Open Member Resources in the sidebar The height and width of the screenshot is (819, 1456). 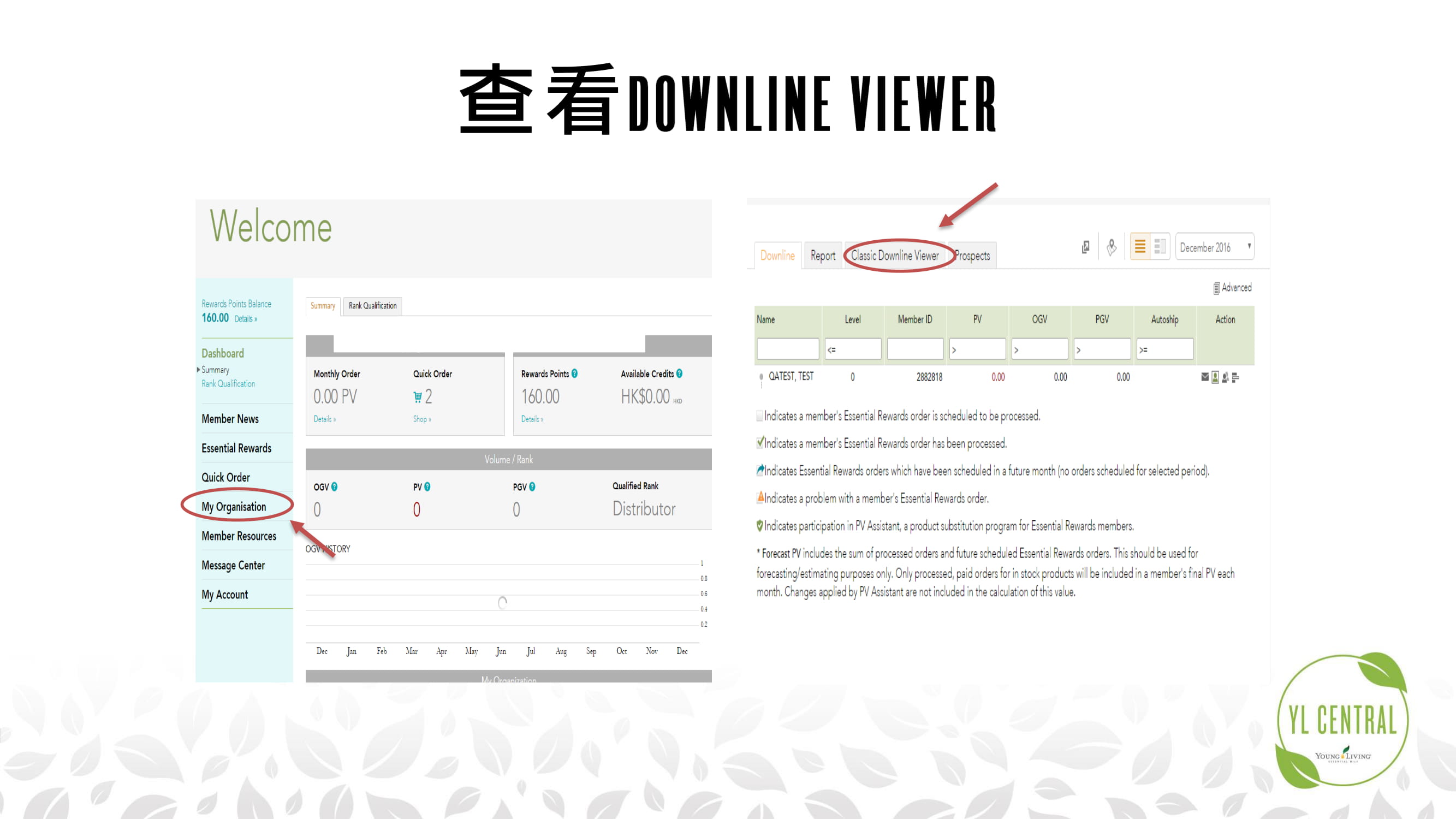point(239,536)
